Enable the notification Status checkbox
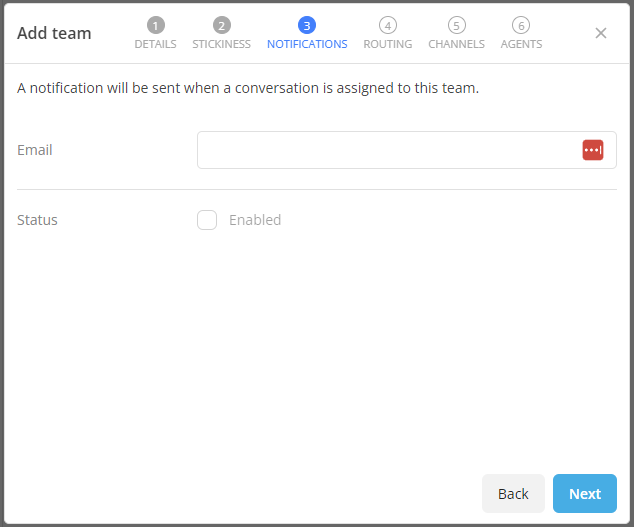 coord(207,220)
